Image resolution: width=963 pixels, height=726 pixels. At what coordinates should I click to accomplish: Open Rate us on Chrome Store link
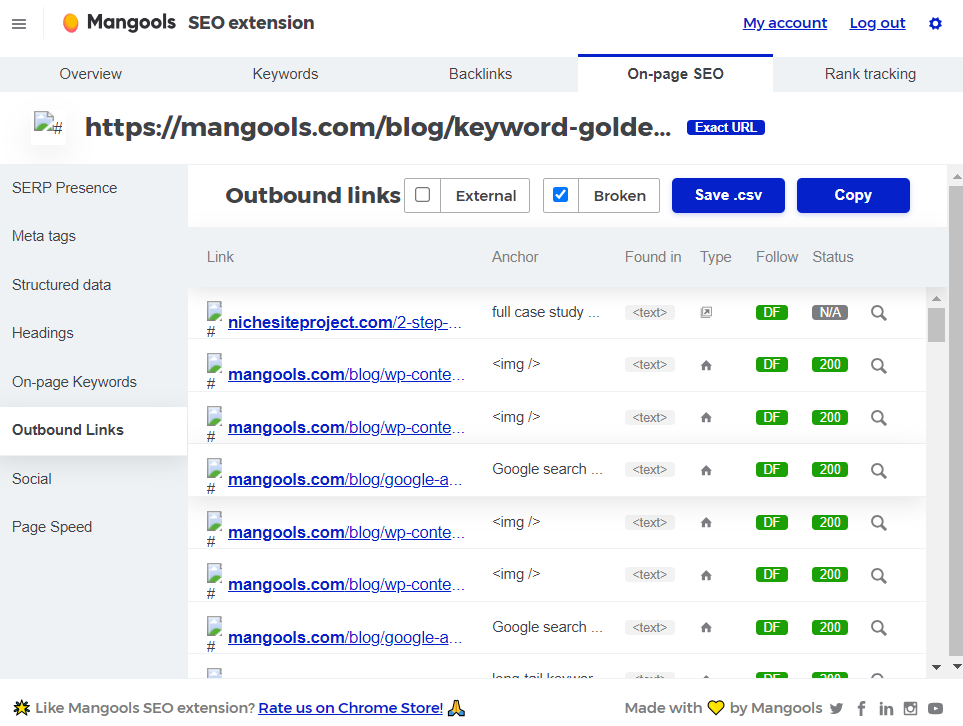(x=351, y=708)
